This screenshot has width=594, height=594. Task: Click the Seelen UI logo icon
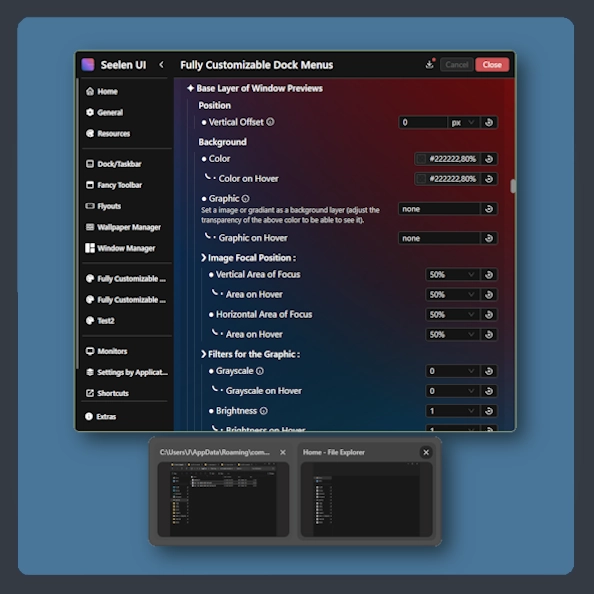point(88,65)
